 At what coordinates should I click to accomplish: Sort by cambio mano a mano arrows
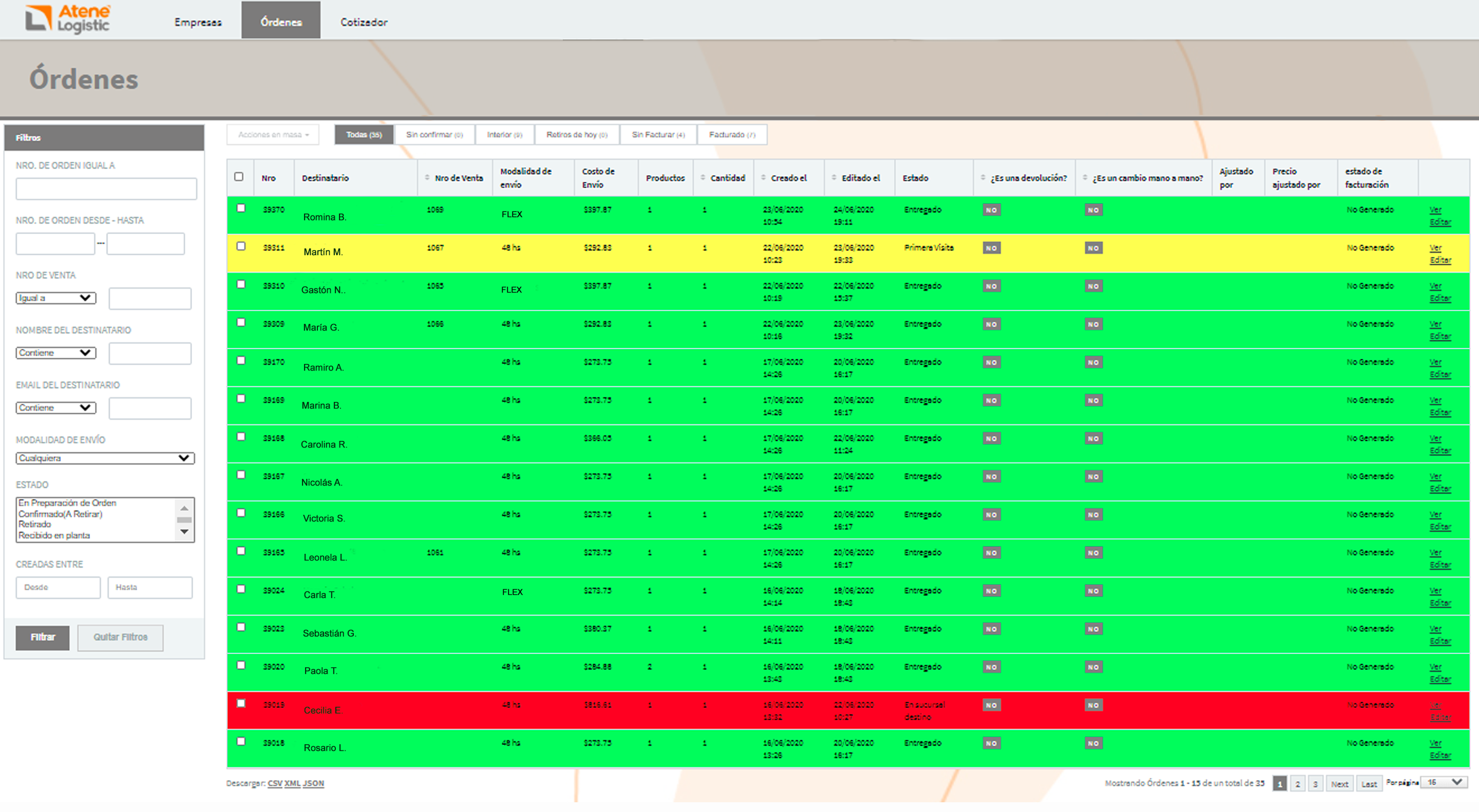pyautogui.click(x=1085, y=177)
